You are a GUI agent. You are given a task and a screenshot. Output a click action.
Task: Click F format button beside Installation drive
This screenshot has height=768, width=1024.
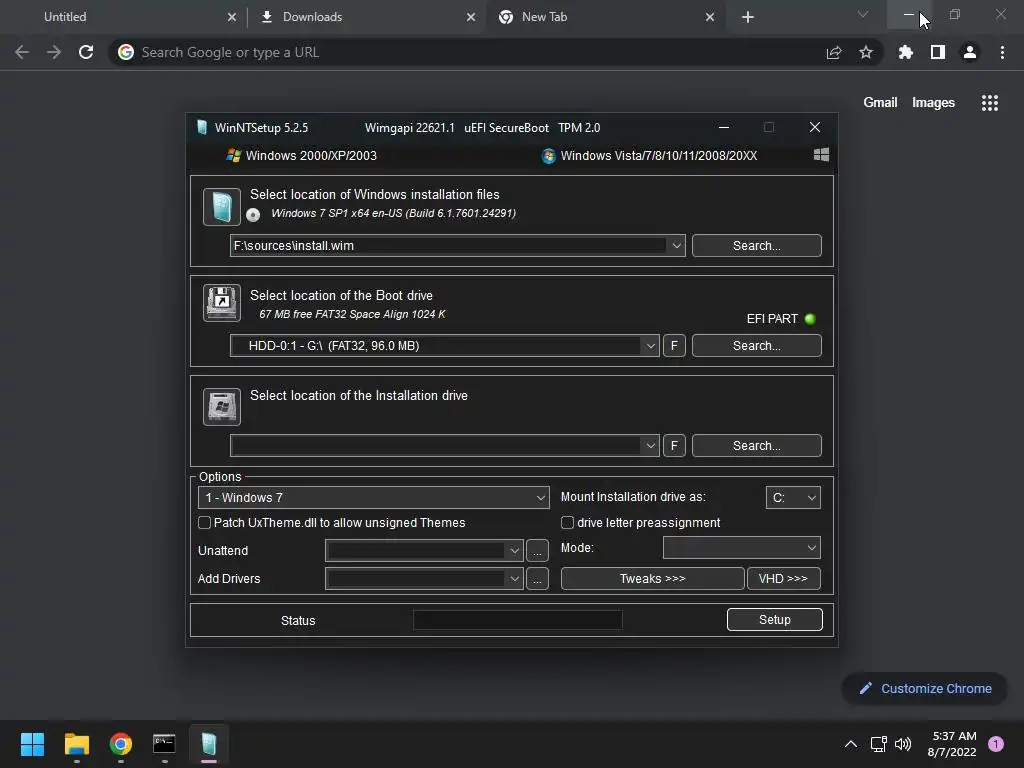pyautogui.click(x=674, y=445)
